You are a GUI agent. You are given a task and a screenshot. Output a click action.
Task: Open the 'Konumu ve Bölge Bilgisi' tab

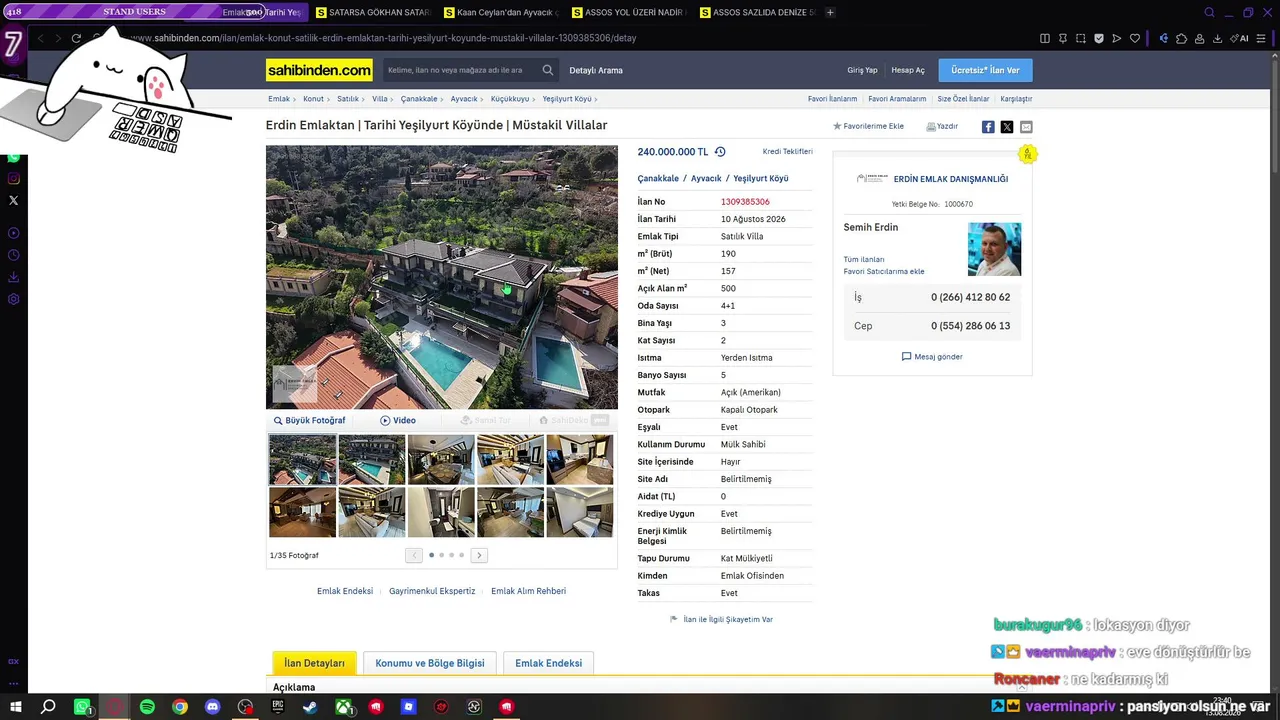click(430, 663)
